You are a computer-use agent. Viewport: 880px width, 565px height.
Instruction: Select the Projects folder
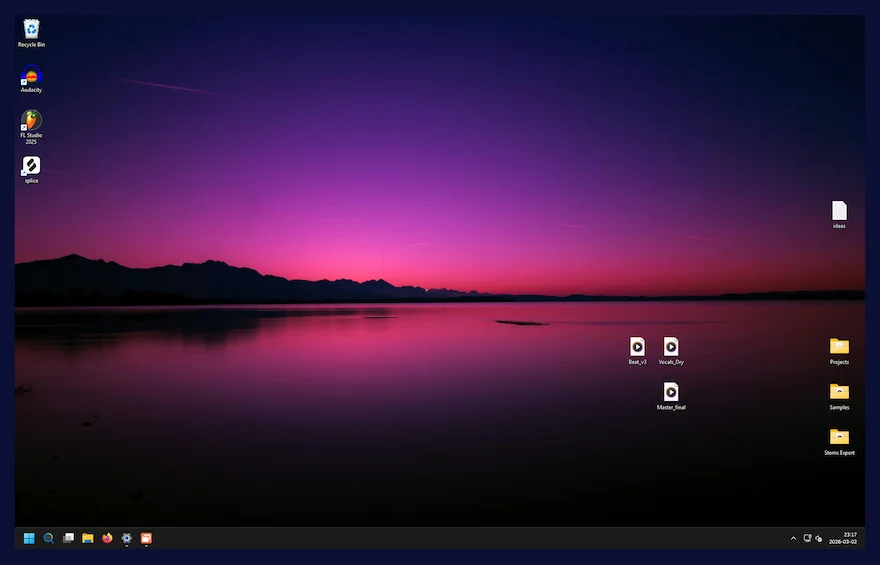click(839, 351)
